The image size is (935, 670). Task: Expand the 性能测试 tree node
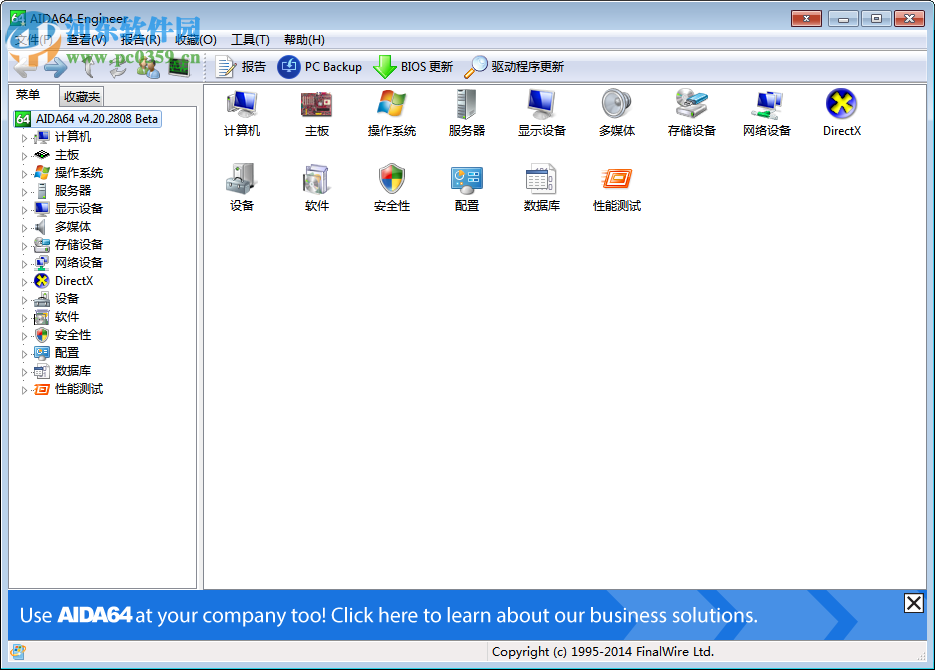coord(24,390)
